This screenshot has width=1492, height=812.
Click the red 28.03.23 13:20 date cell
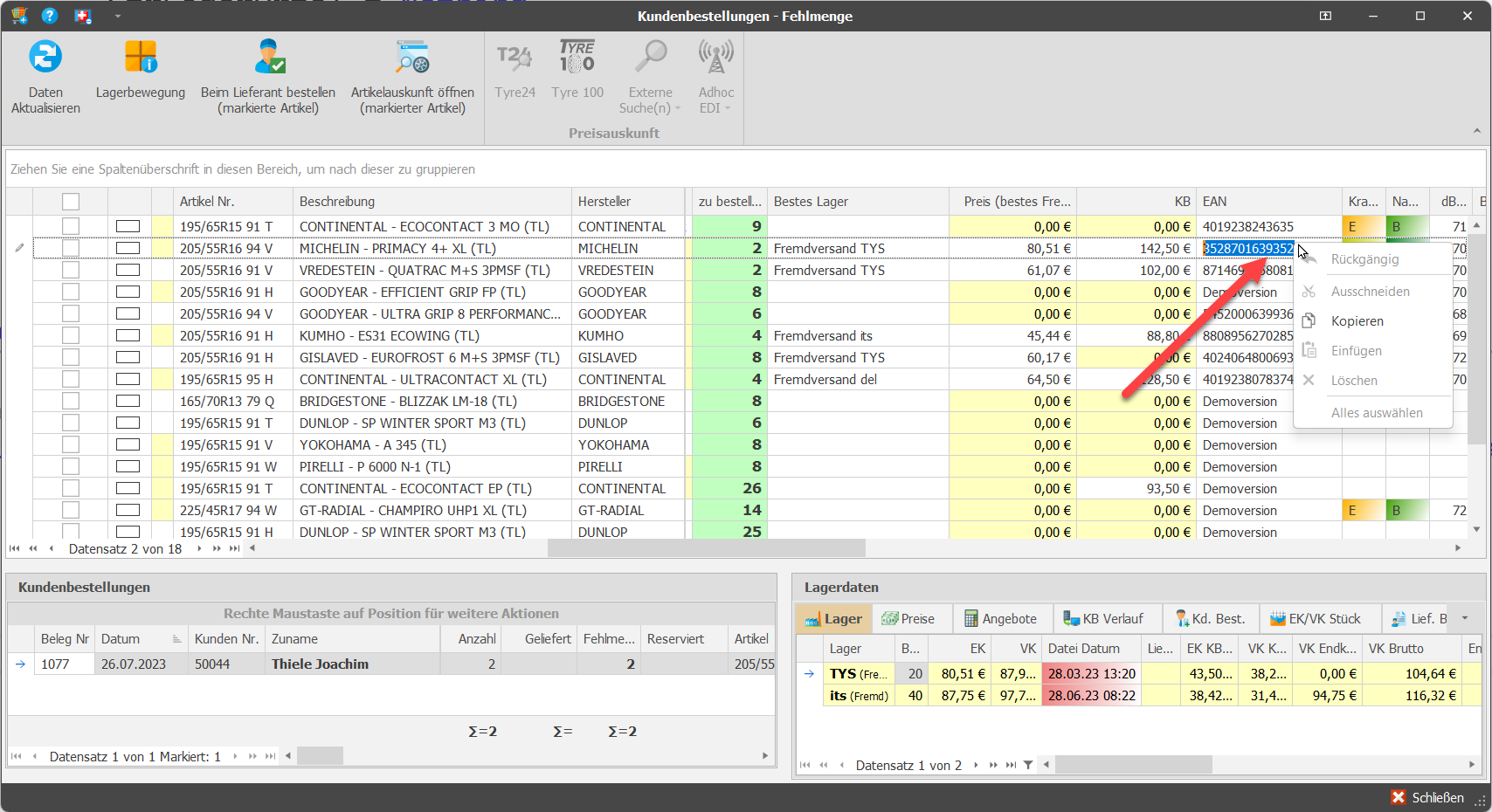(x=1092, y=674)
